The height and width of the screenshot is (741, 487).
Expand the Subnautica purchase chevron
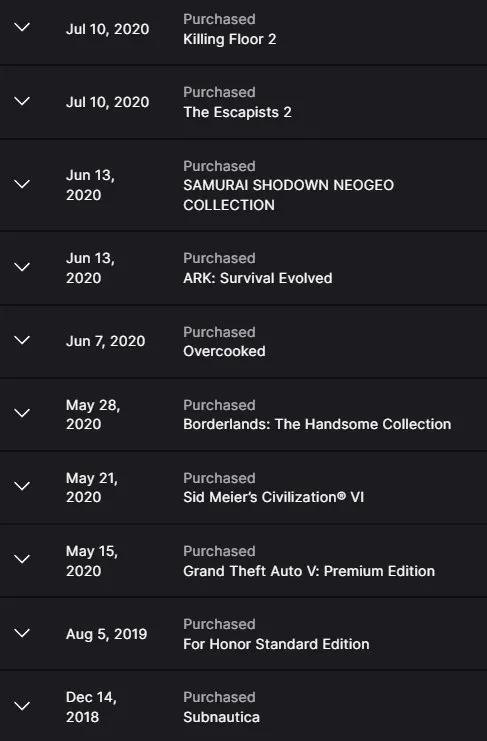(22, 707)
